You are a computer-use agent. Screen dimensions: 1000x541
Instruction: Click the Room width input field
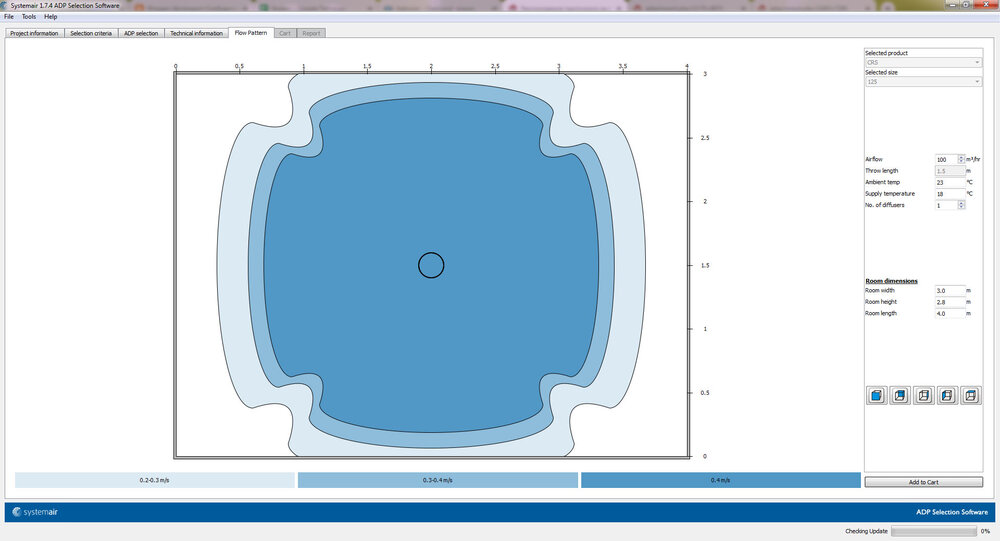point(950,291)
